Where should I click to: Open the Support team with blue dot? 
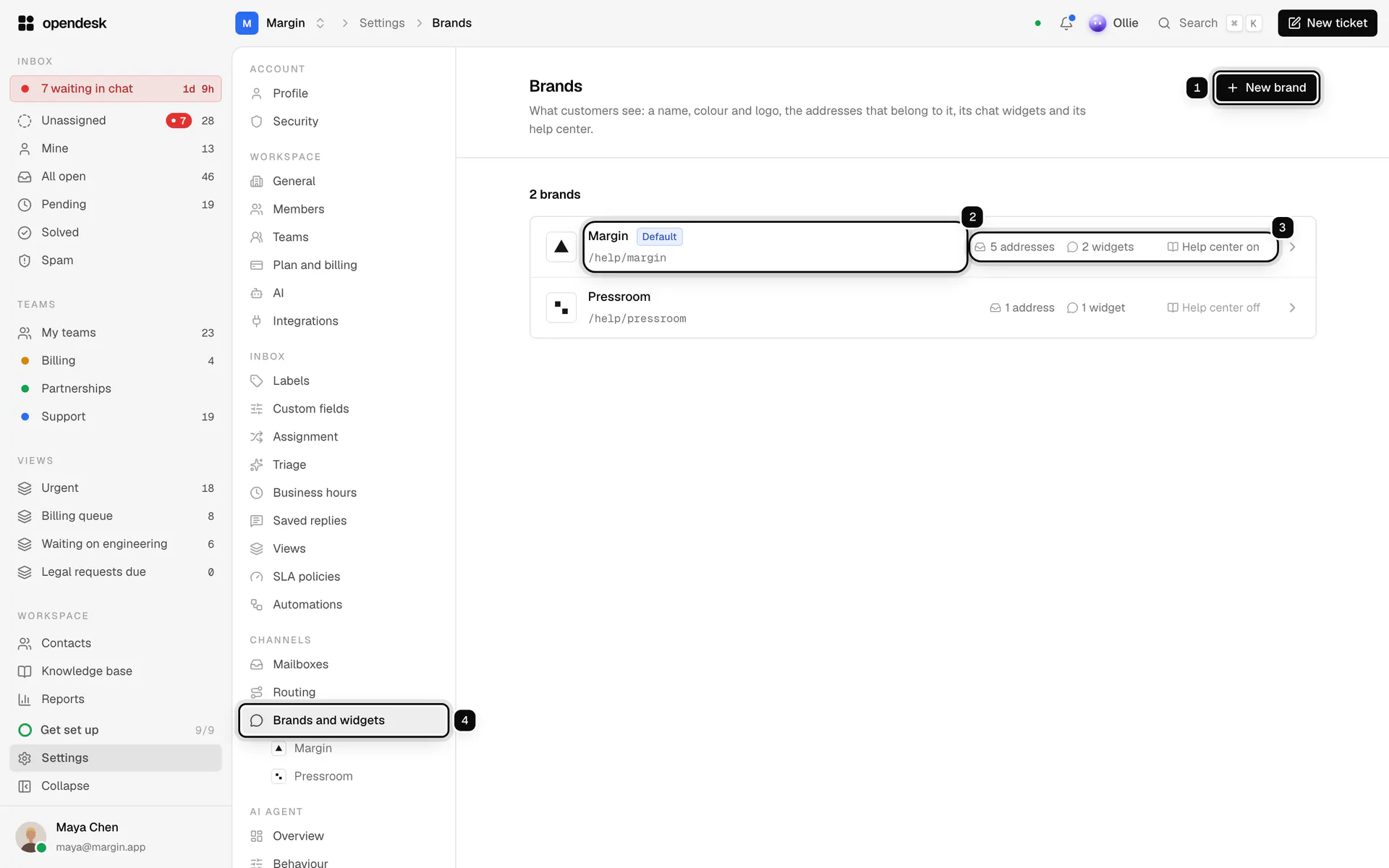[116, 417]
